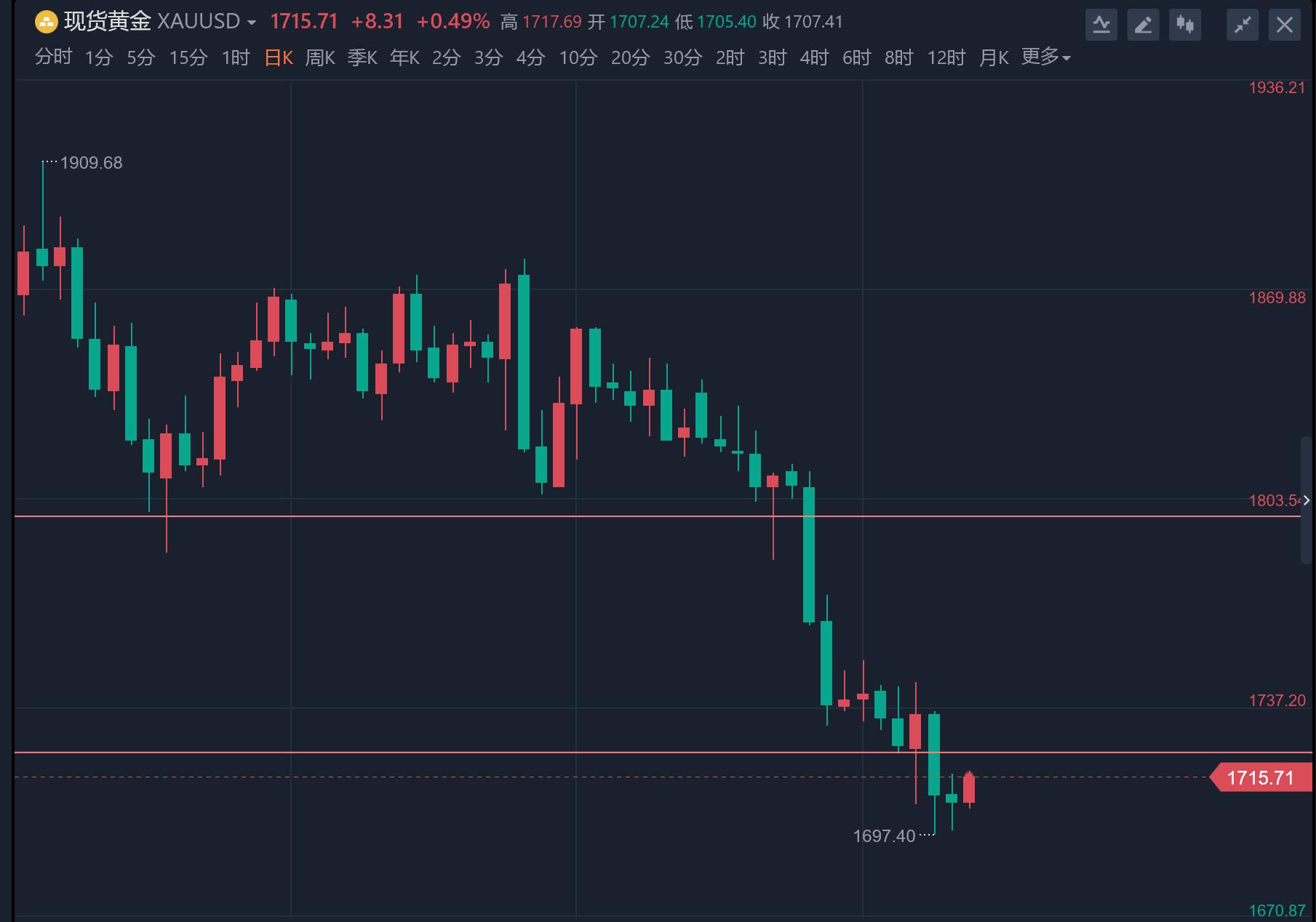Activate the 1时 one-hour interval
The image size is (1316, 922).
click(234, 57)
